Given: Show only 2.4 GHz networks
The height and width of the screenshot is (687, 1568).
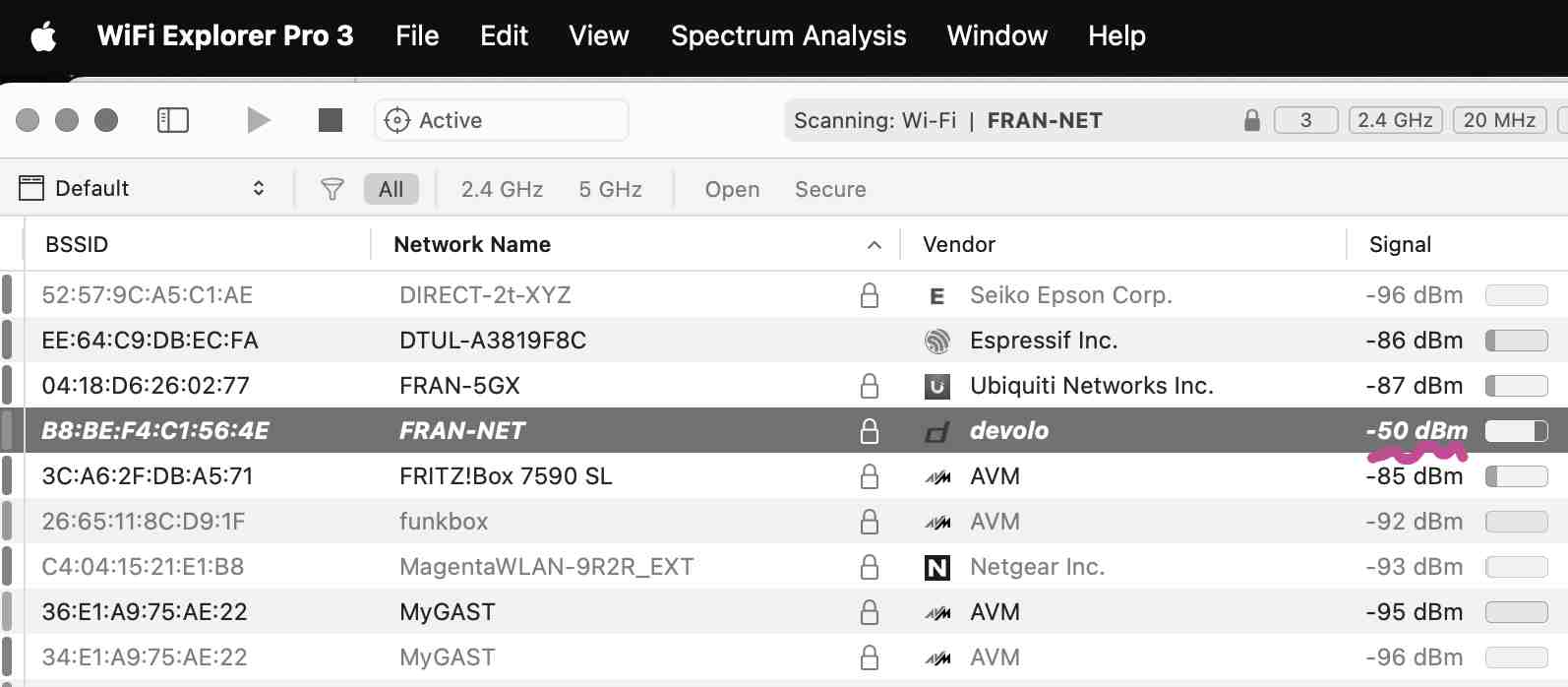Looking at the screenshot, I should coord(502,189).
